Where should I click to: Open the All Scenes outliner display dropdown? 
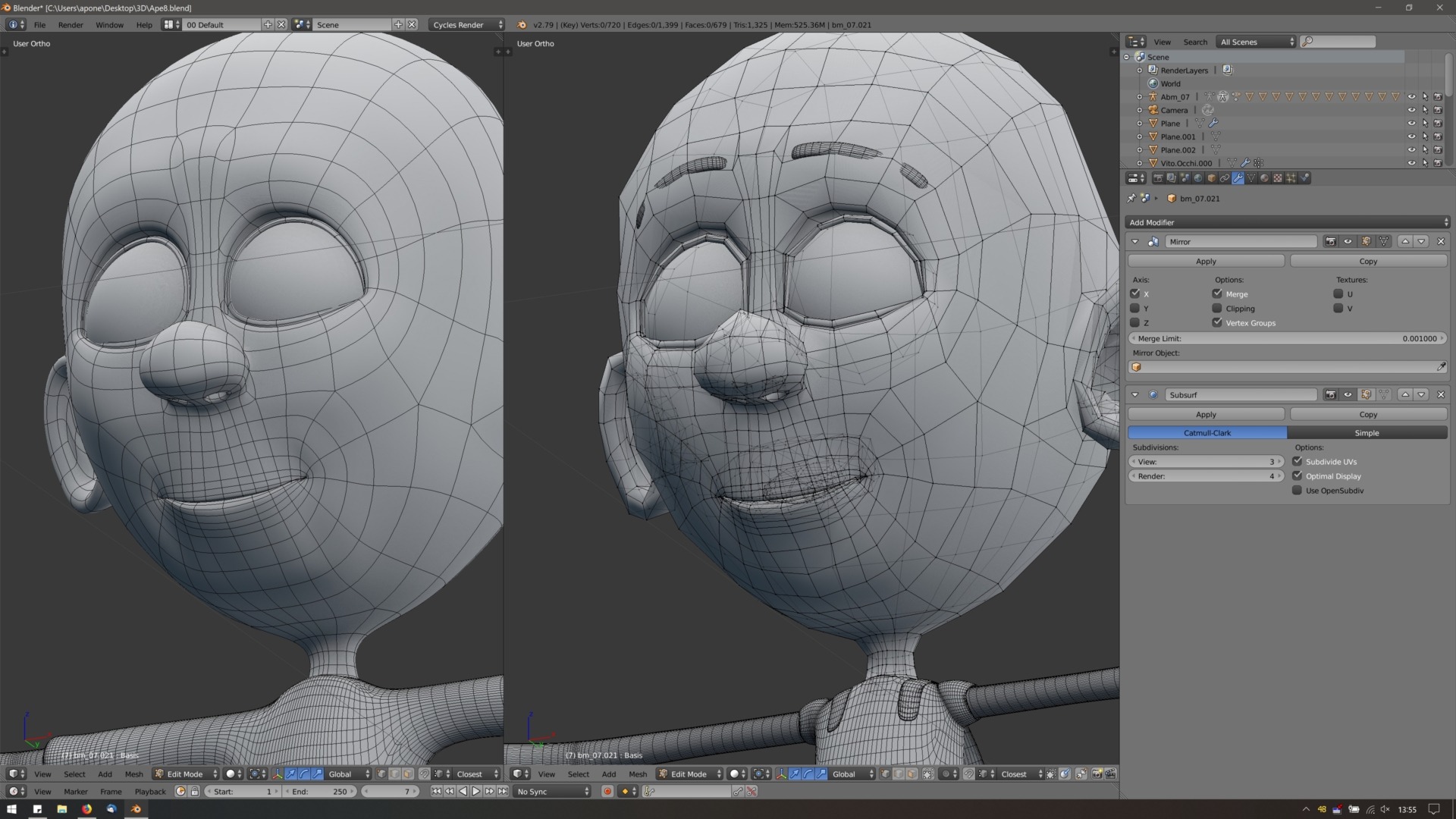(x=1256, y=42)
